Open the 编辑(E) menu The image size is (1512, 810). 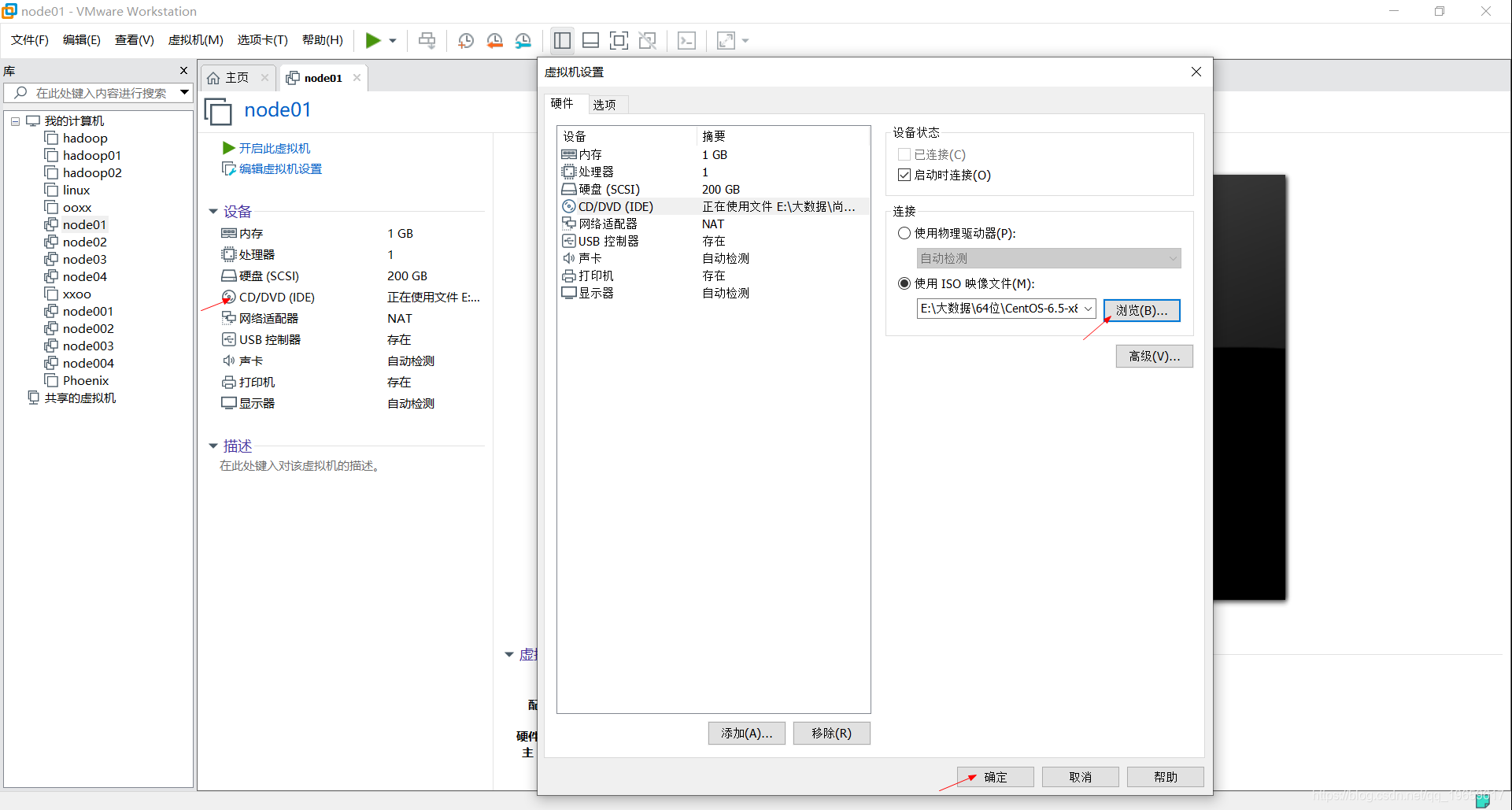(82, 40)
